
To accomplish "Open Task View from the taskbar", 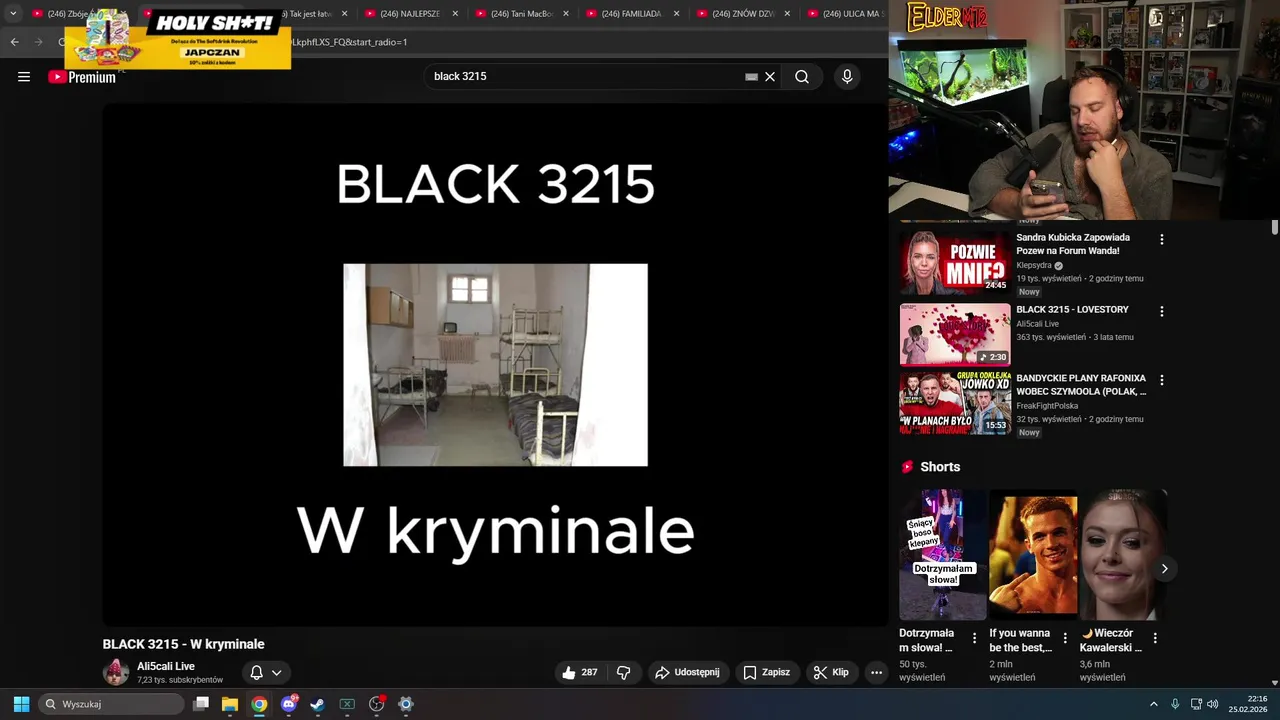I will (201, 704).
